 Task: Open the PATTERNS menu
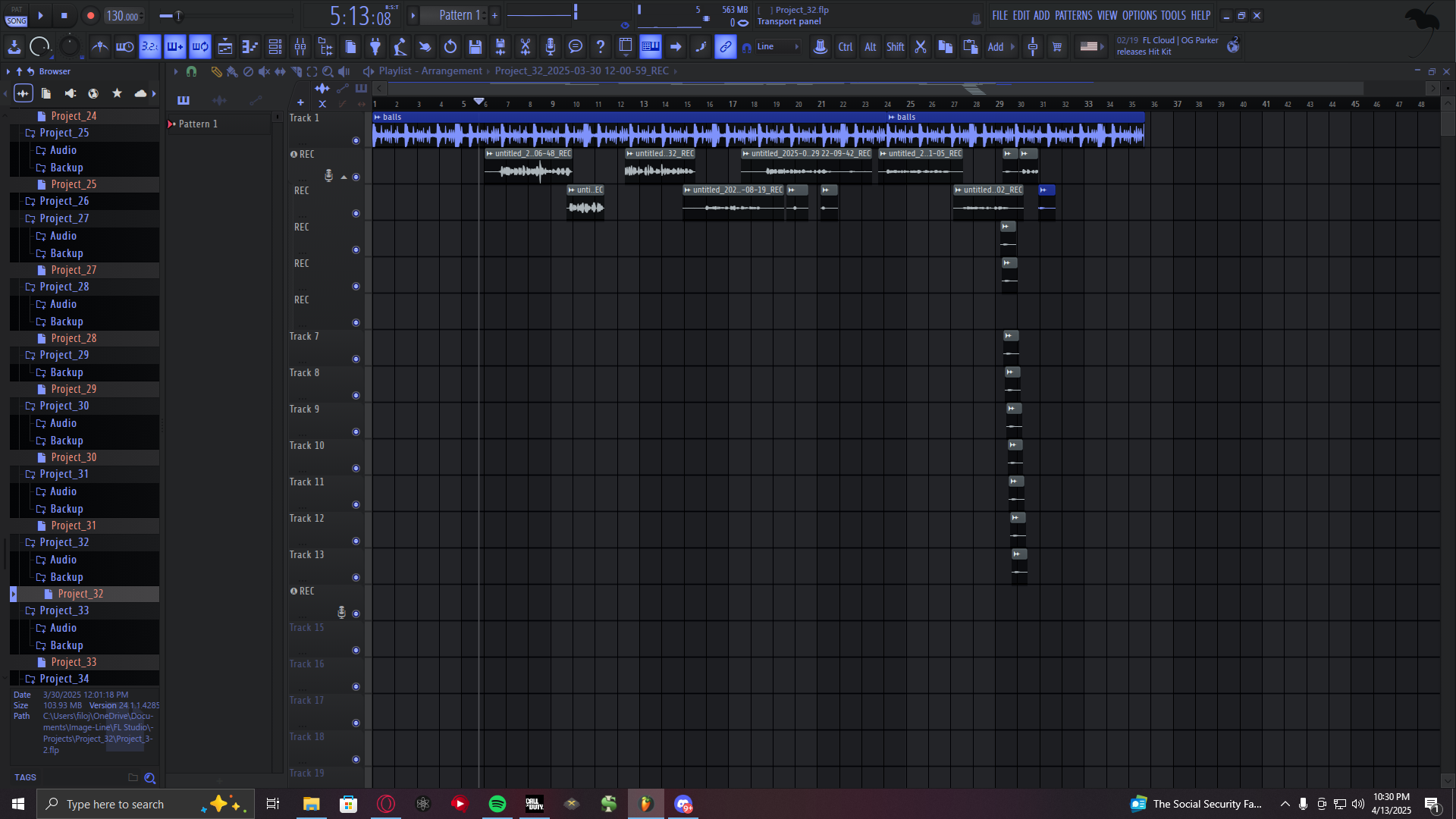point(1073,15)
